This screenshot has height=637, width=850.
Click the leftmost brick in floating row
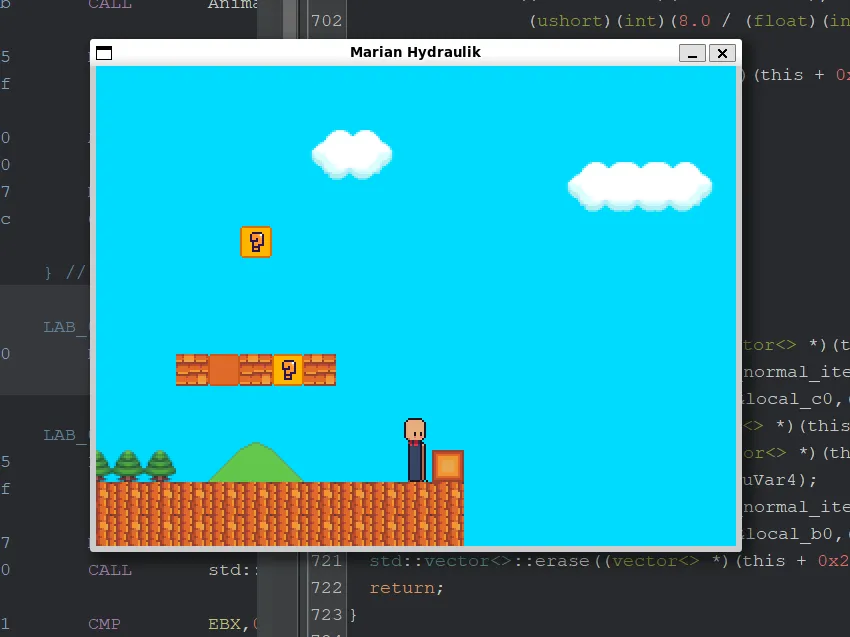coord(192,370)
